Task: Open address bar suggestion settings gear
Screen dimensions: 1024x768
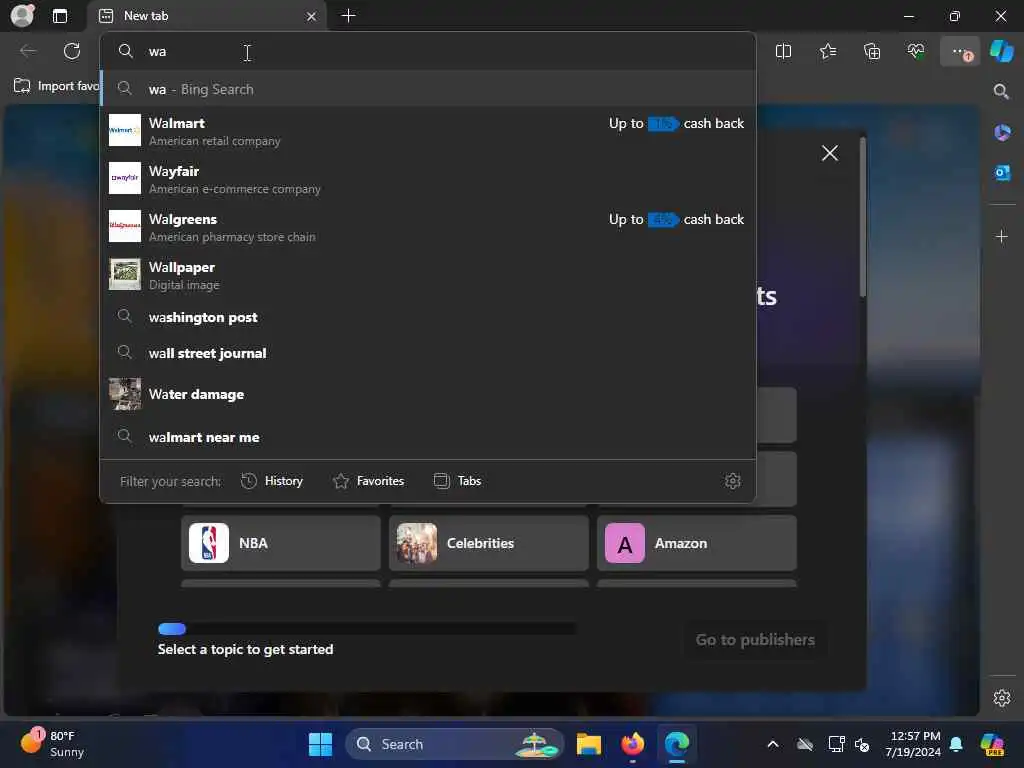Action: (x=733, y=481)
